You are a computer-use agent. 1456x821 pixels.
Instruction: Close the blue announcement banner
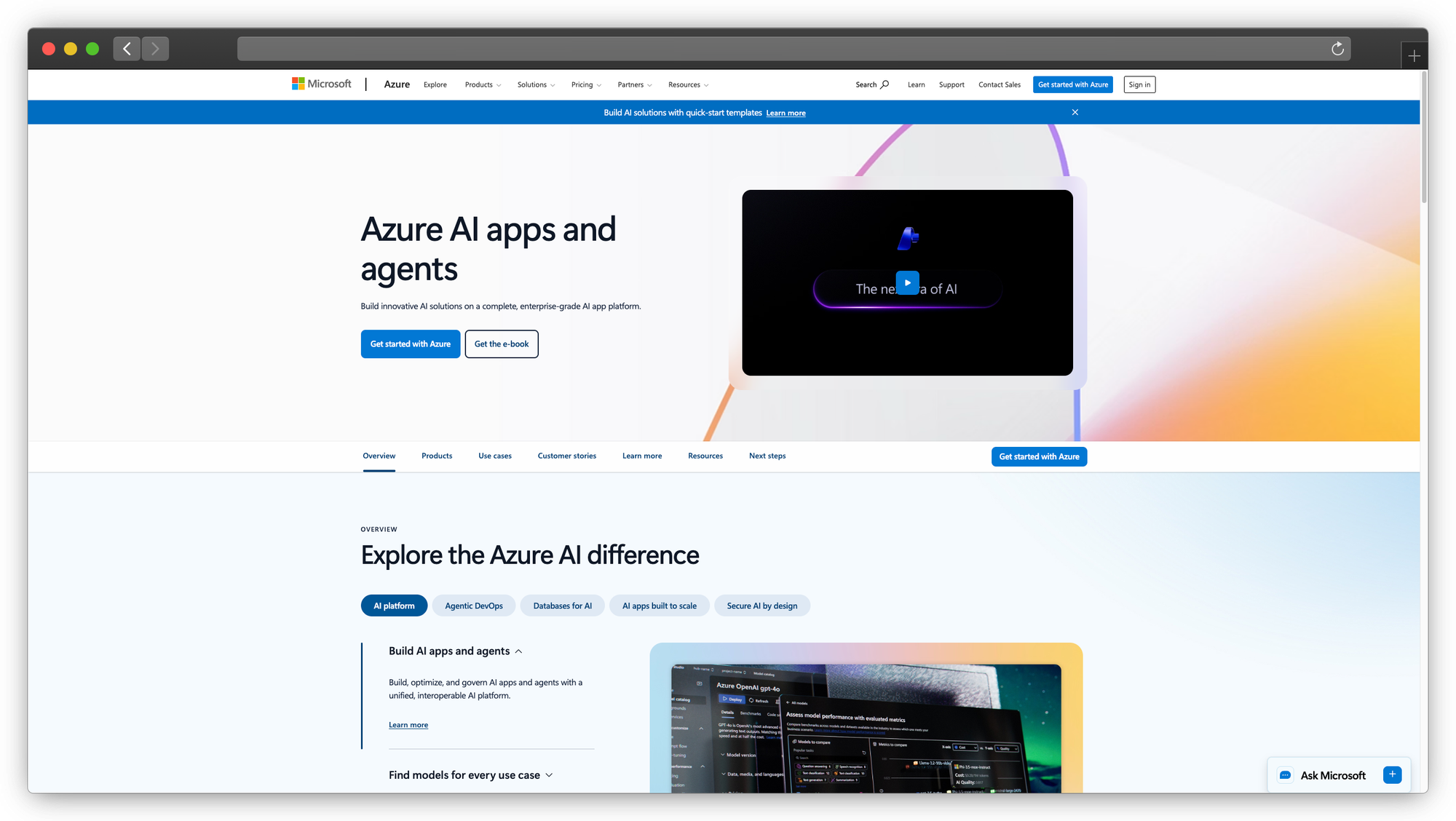1075,112
